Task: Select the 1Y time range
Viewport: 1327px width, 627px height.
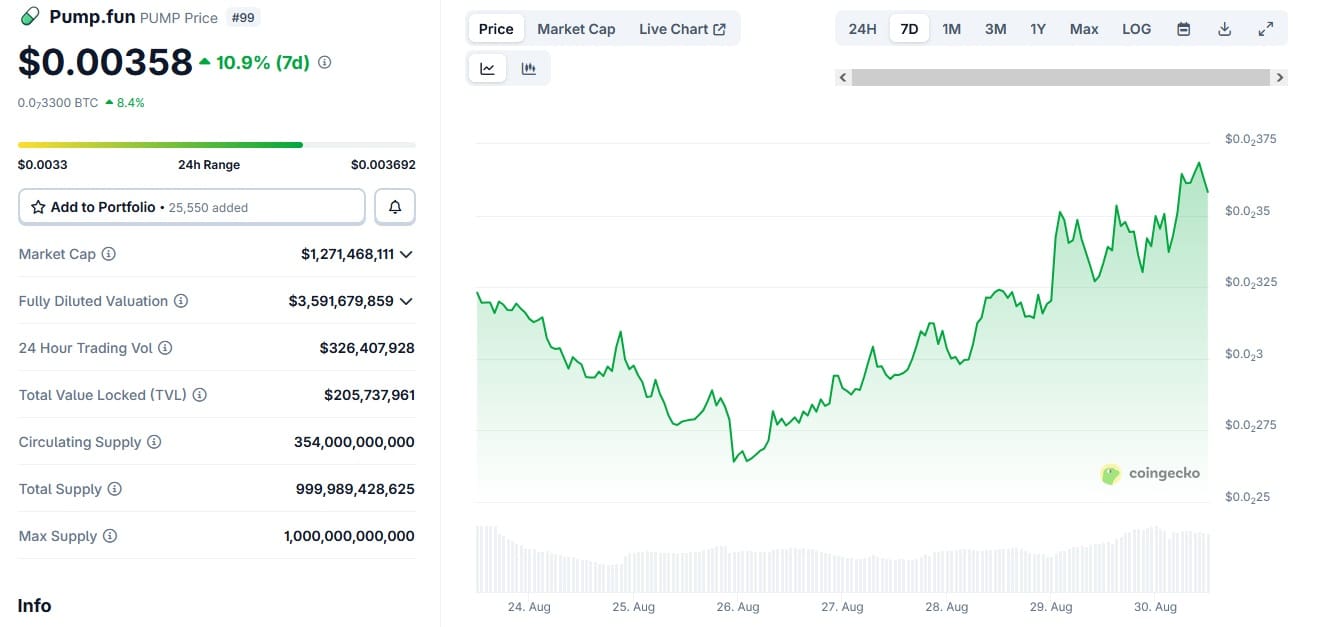Action: (1038, 29)
